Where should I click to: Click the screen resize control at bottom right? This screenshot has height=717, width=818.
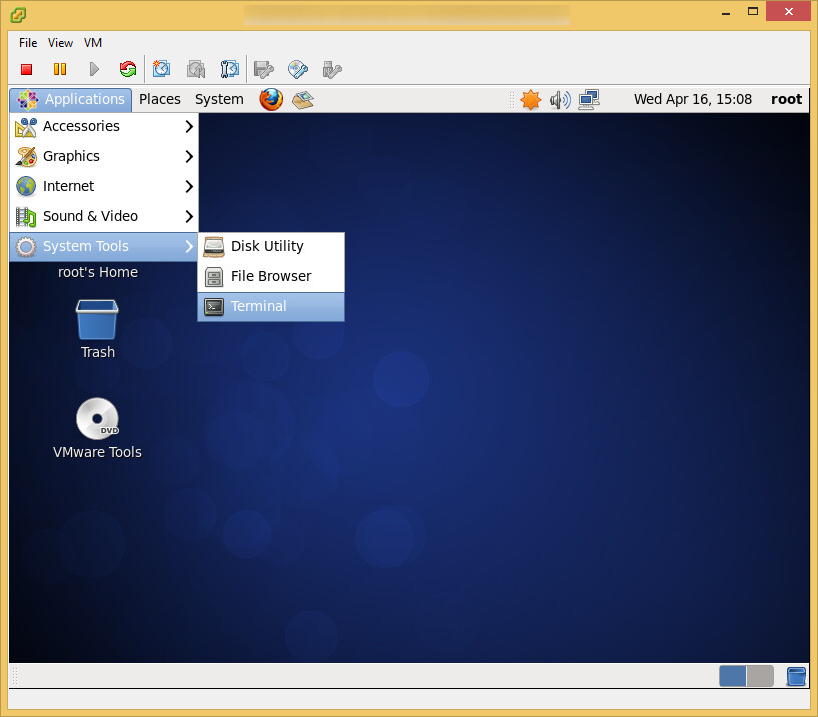pyautogui.click(x=796, y=676)
